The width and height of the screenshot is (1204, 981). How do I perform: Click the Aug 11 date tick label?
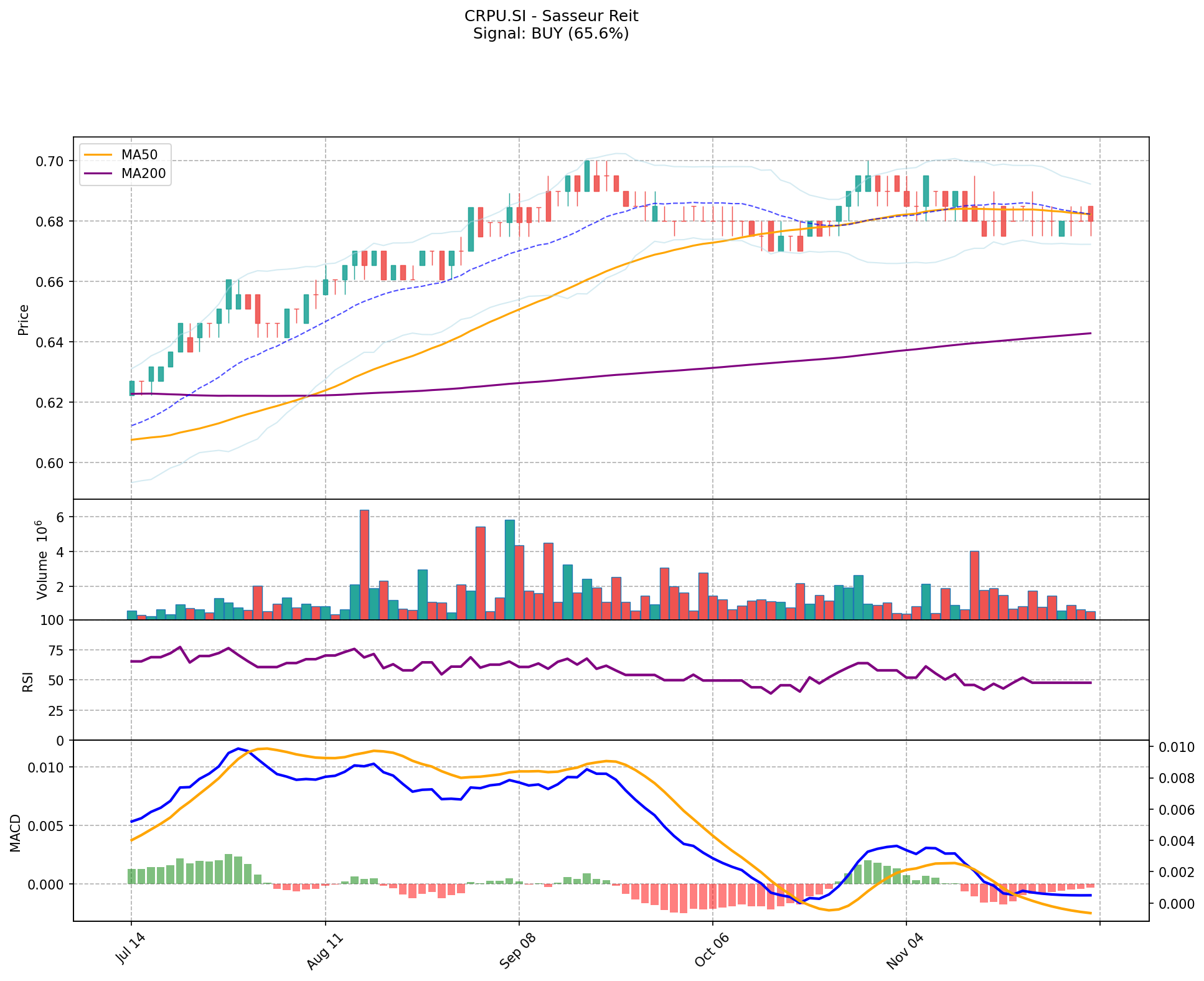(326, 952)
